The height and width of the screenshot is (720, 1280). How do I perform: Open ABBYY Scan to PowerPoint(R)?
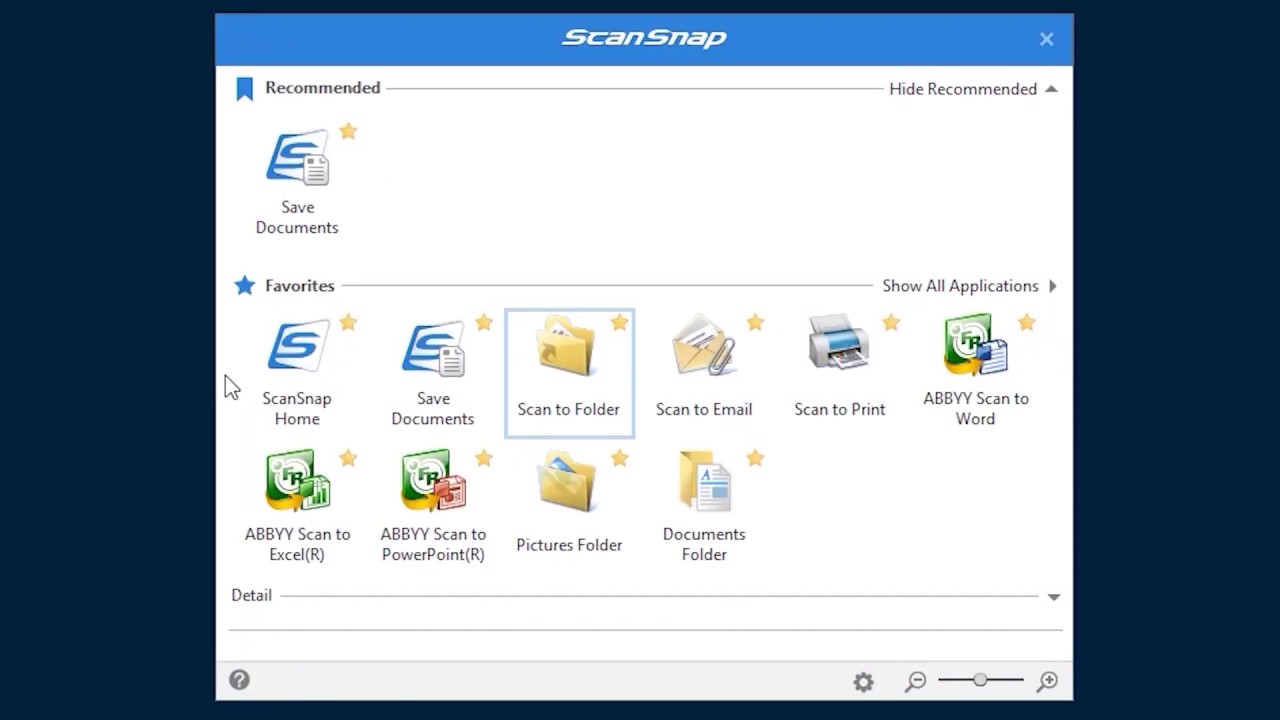coord(433,508)
